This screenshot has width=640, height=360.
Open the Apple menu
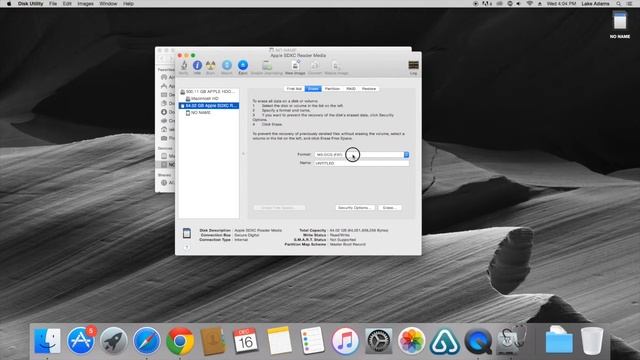pos(9,4)
